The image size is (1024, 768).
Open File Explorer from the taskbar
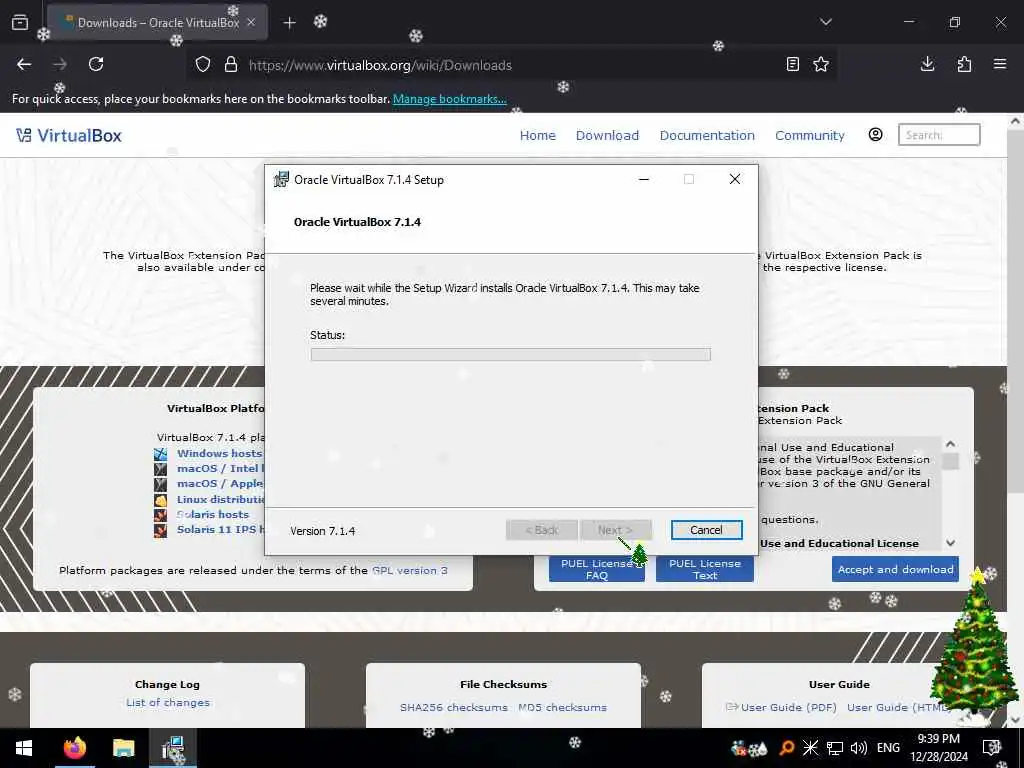tap(123, 748)
